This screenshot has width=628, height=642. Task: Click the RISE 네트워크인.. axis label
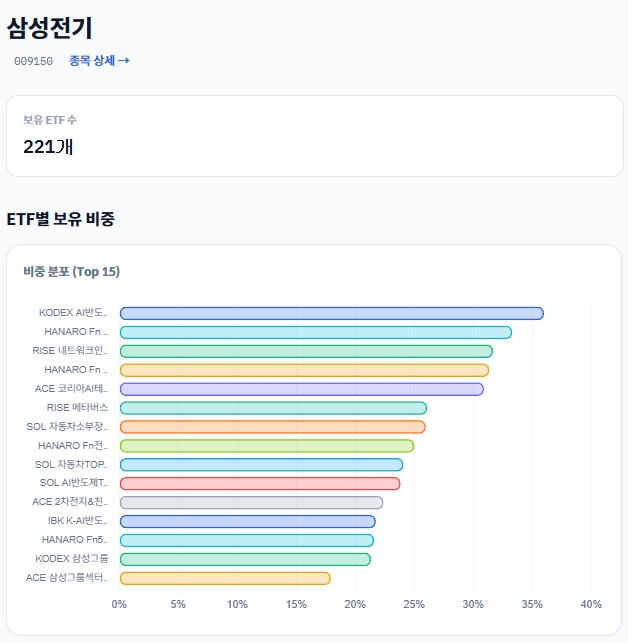pyautogui.click(x=70, y=350)
